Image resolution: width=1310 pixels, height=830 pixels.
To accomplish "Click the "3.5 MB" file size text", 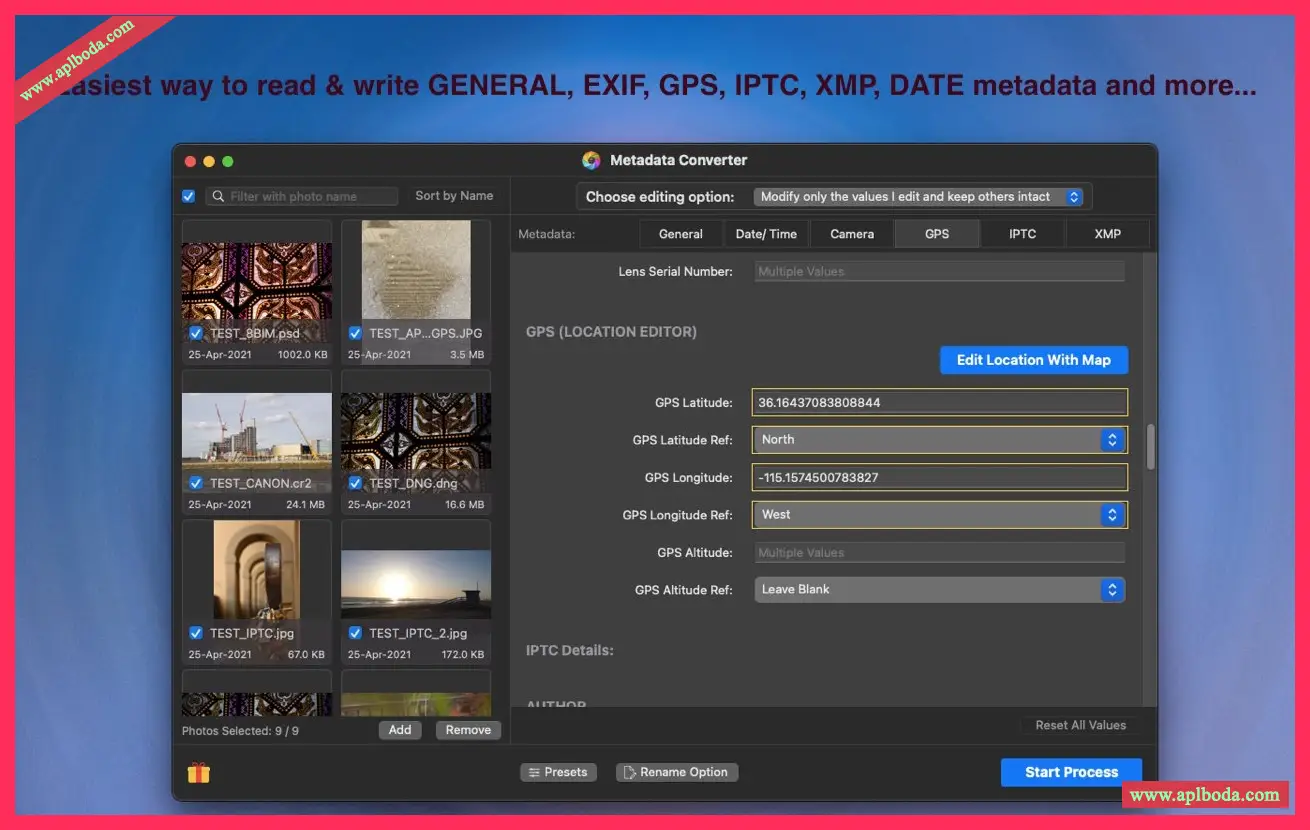I will point(468,355).
